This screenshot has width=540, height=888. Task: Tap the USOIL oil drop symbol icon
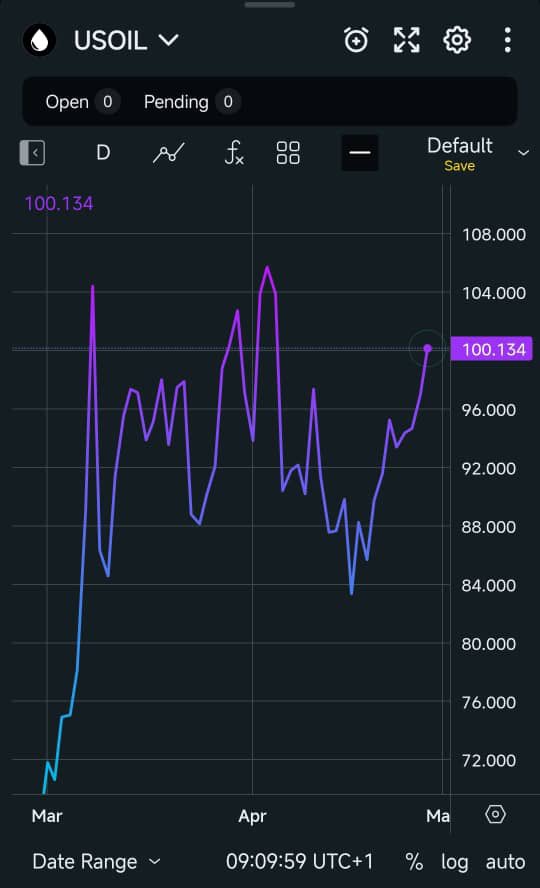[x=39, y=40]
